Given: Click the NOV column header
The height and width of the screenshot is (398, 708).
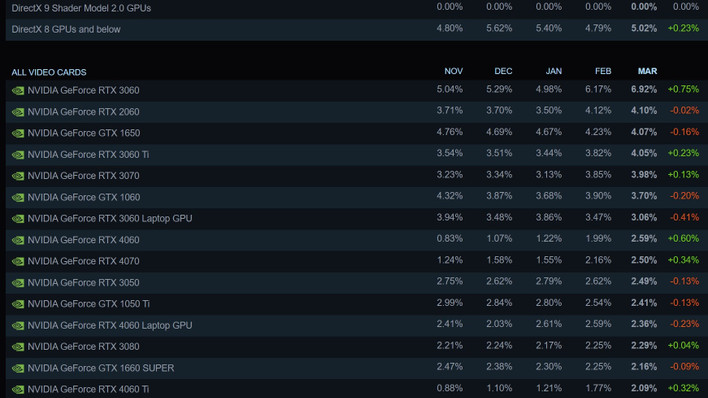Looking at the screenshot, I should point(453,71).
